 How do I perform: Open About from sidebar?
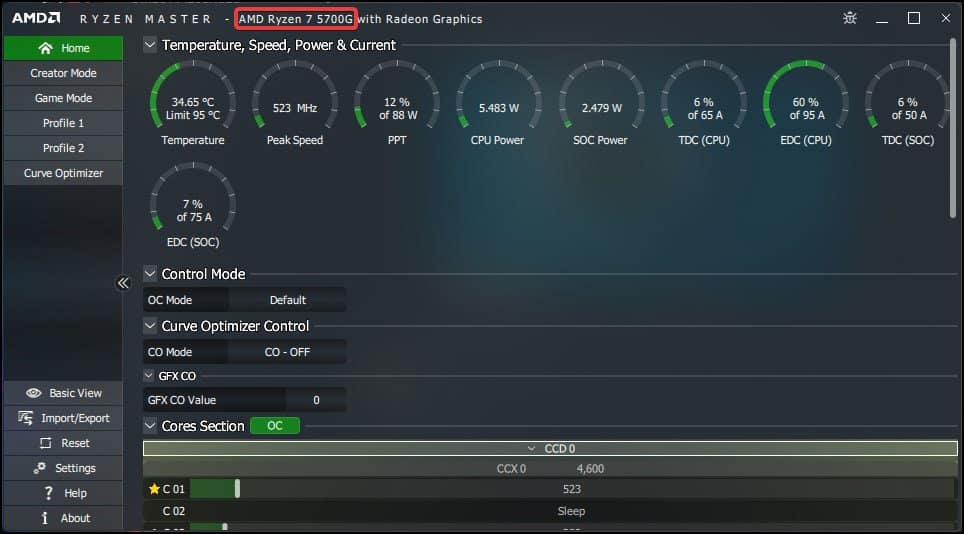pyautogui.click(x=63, y=518)
